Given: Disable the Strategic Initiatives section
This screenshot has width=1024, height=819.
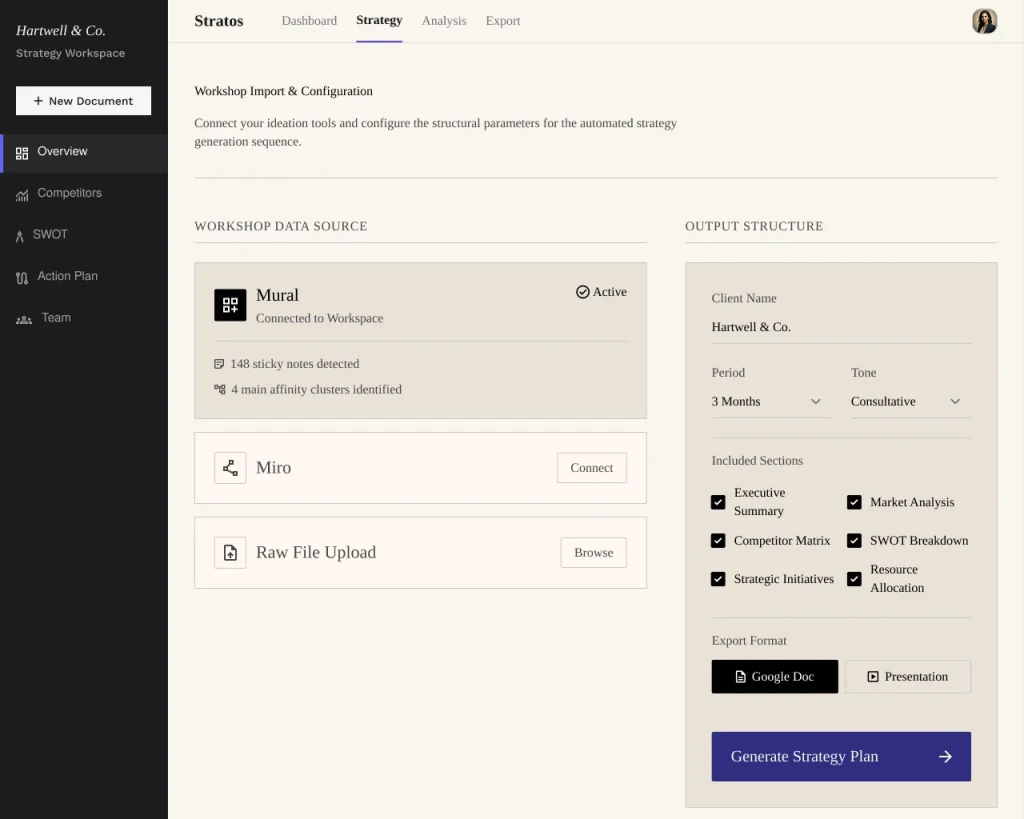Looking at the screenshot, I should click(718, 579).
